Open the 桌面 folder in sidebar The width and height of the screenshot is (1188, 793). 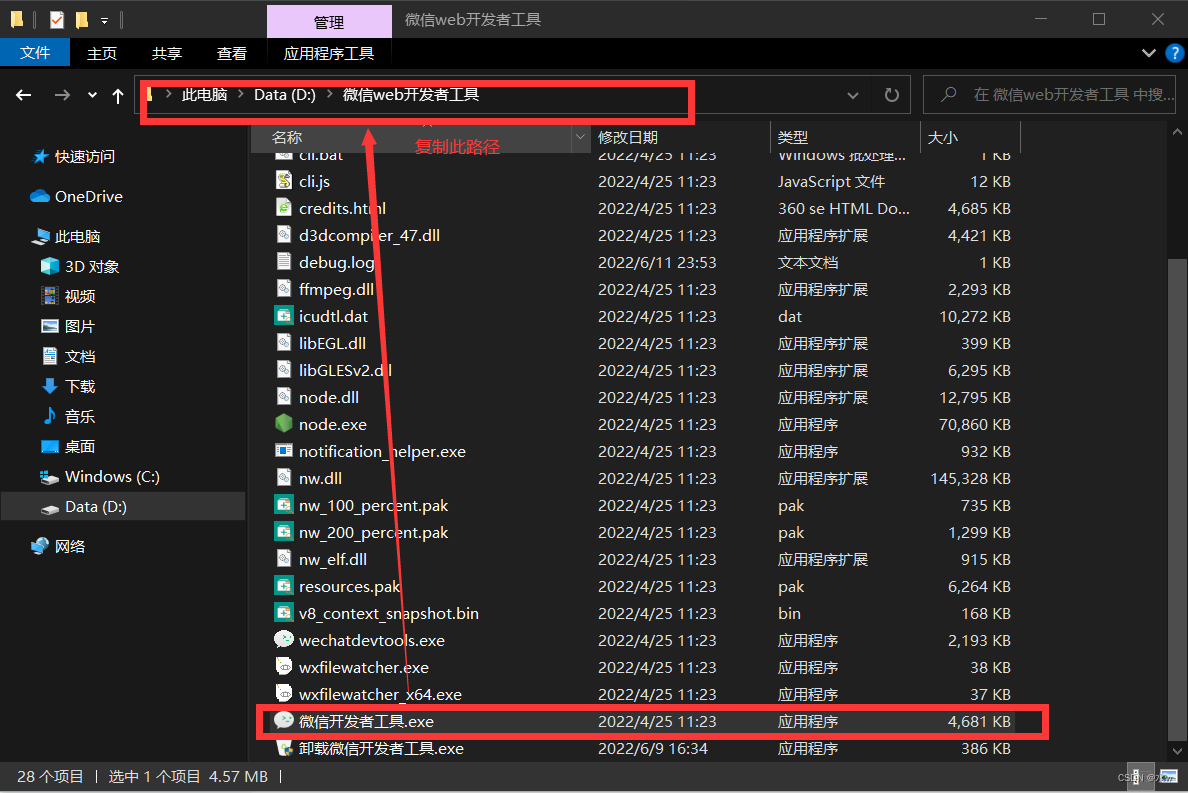point(68,446)
